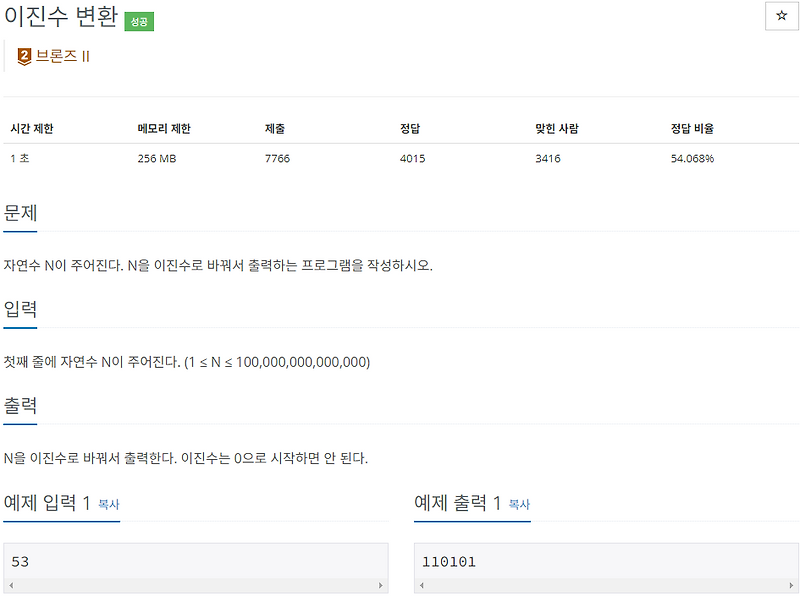Click right arrow of input scrollbar
Image resolution: width=800 pixels, height=596 pixels.
point(381,585)
